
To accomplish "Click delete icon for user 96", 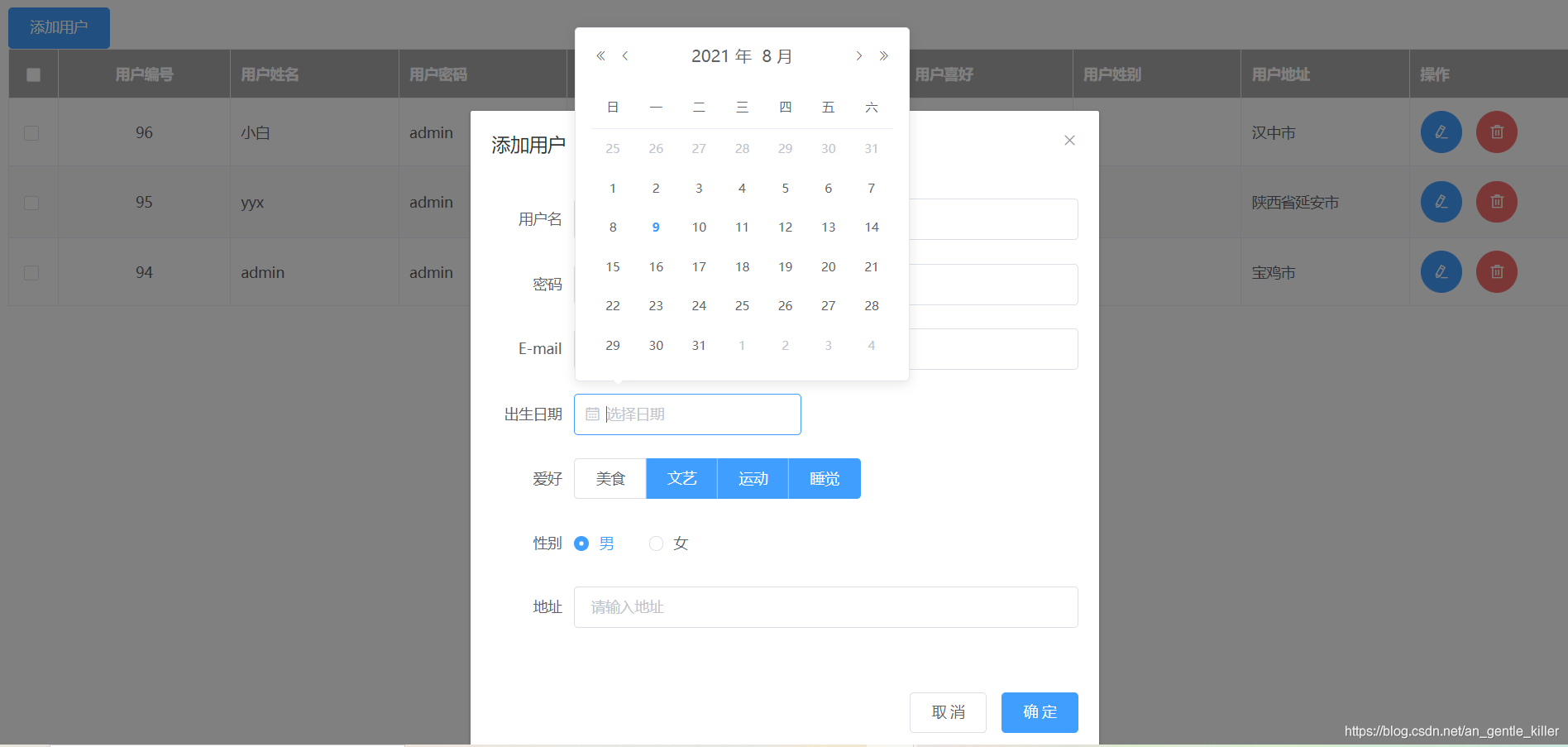I will tap(1496, 132).
